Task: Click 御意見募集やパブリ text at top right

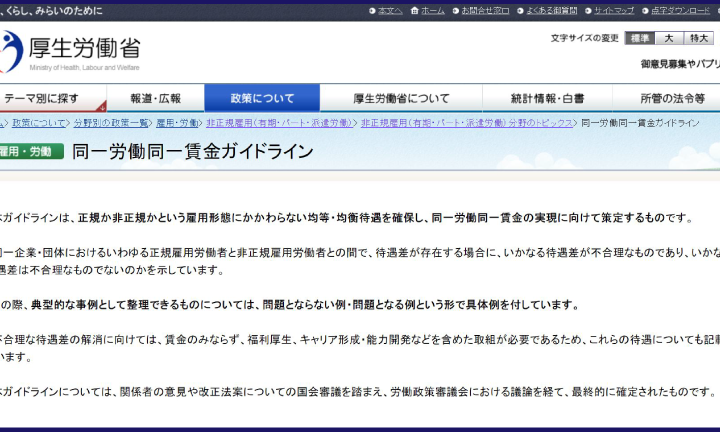Action: (680, 64)
